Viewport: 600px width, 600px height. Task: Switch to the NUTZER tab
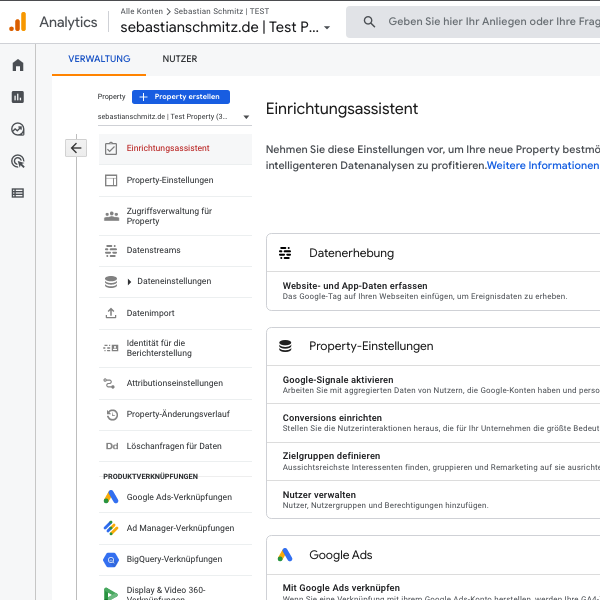pos(179,59)
